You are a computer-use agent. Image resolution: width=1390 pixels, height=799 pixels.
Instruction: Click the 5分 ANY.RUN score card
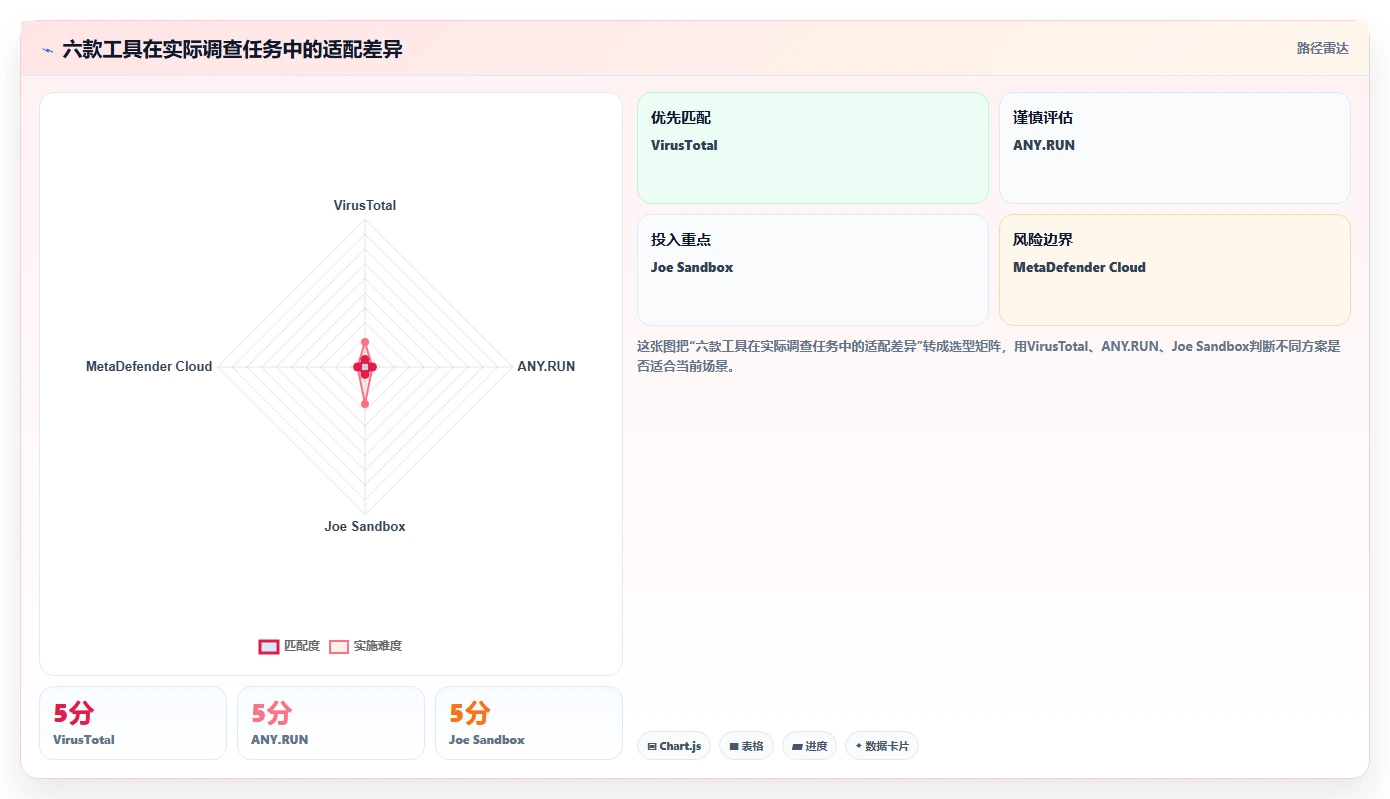tap(331, 723)
